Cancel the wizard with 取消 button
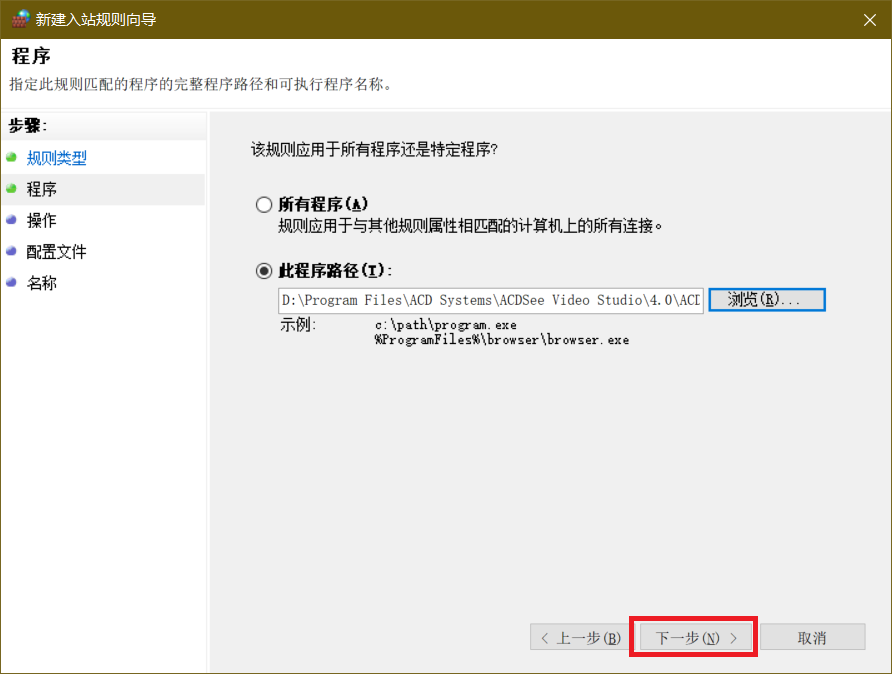The height and width of the screenshot is (674, 892). [812, 638]
